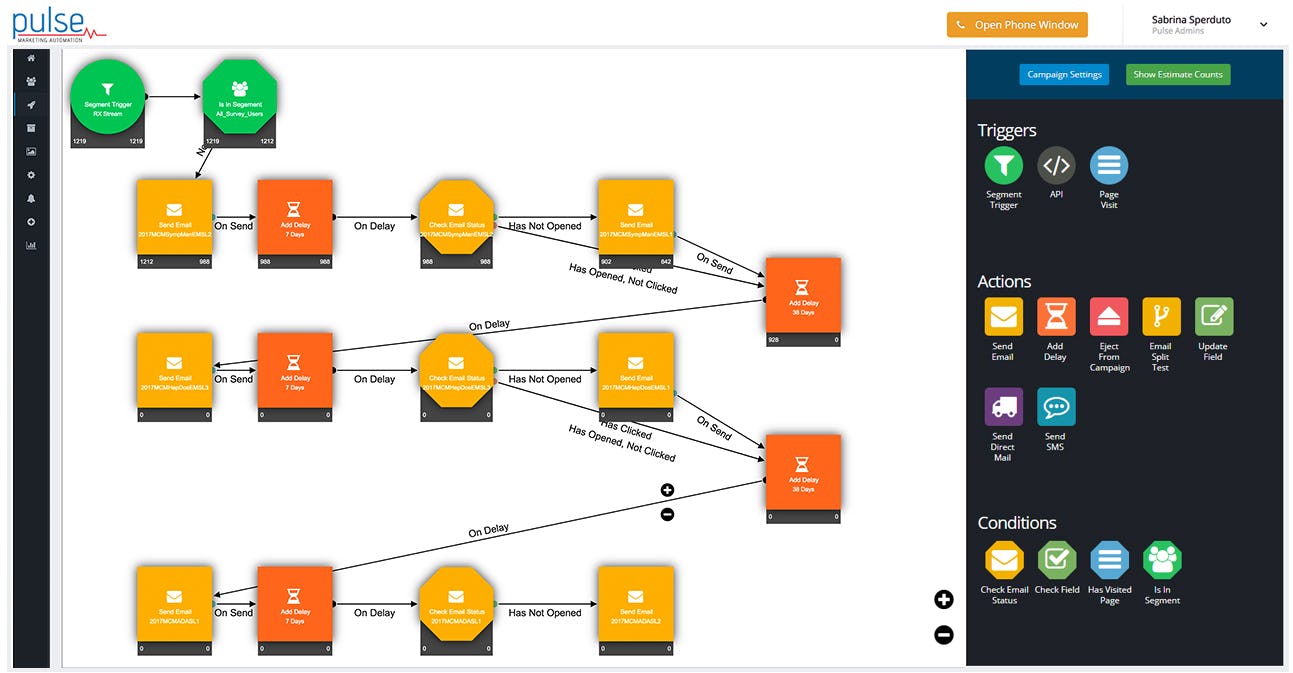Open the sidebar home icon

[x=30, y=58]
